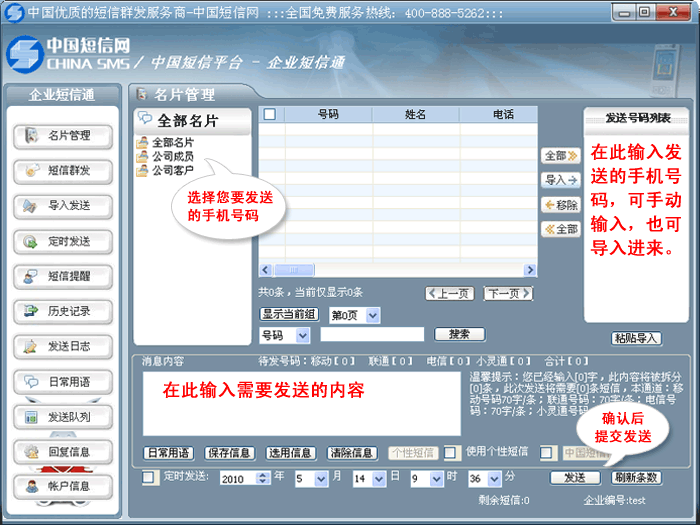
Task: Click into the 发送号码列表 number list box
Action: (636, 228)
